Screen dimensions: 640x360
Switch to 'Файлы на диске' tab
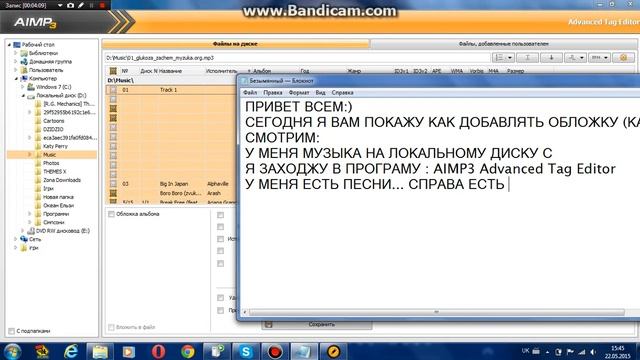235,44
